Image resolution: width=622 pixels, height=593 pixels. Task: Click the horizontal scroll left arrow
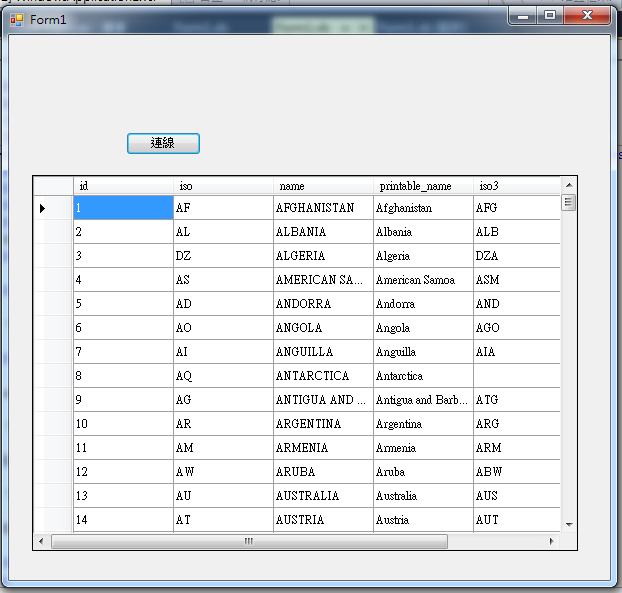point(41,541)
